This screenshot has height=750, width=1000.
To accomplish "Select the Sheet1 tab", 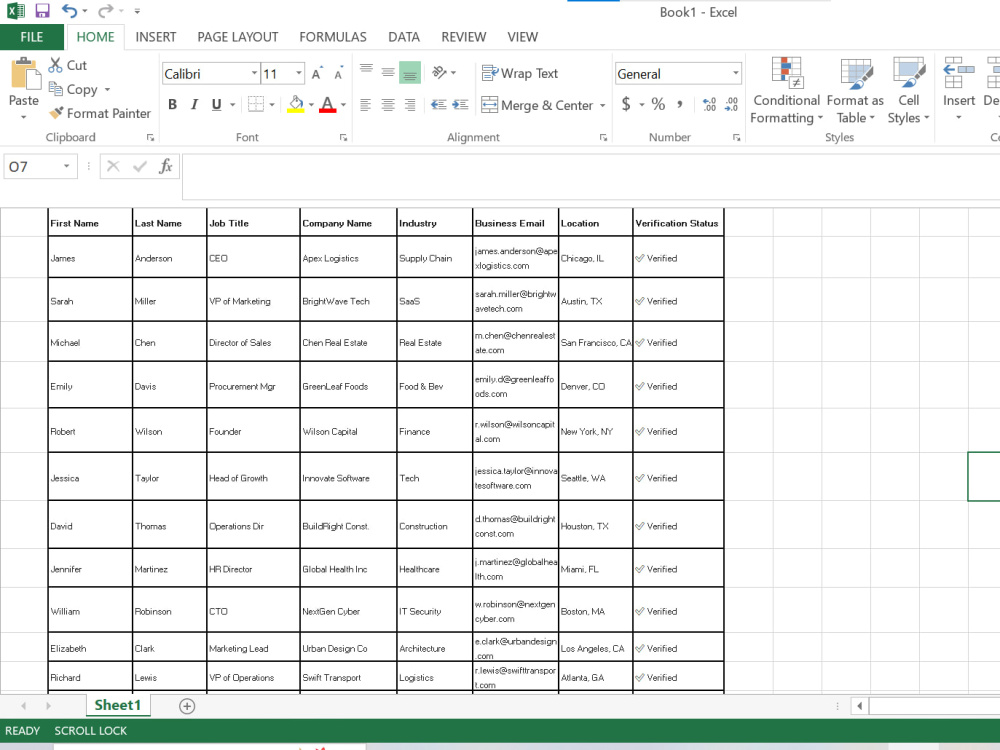I will tap(117, 705).
